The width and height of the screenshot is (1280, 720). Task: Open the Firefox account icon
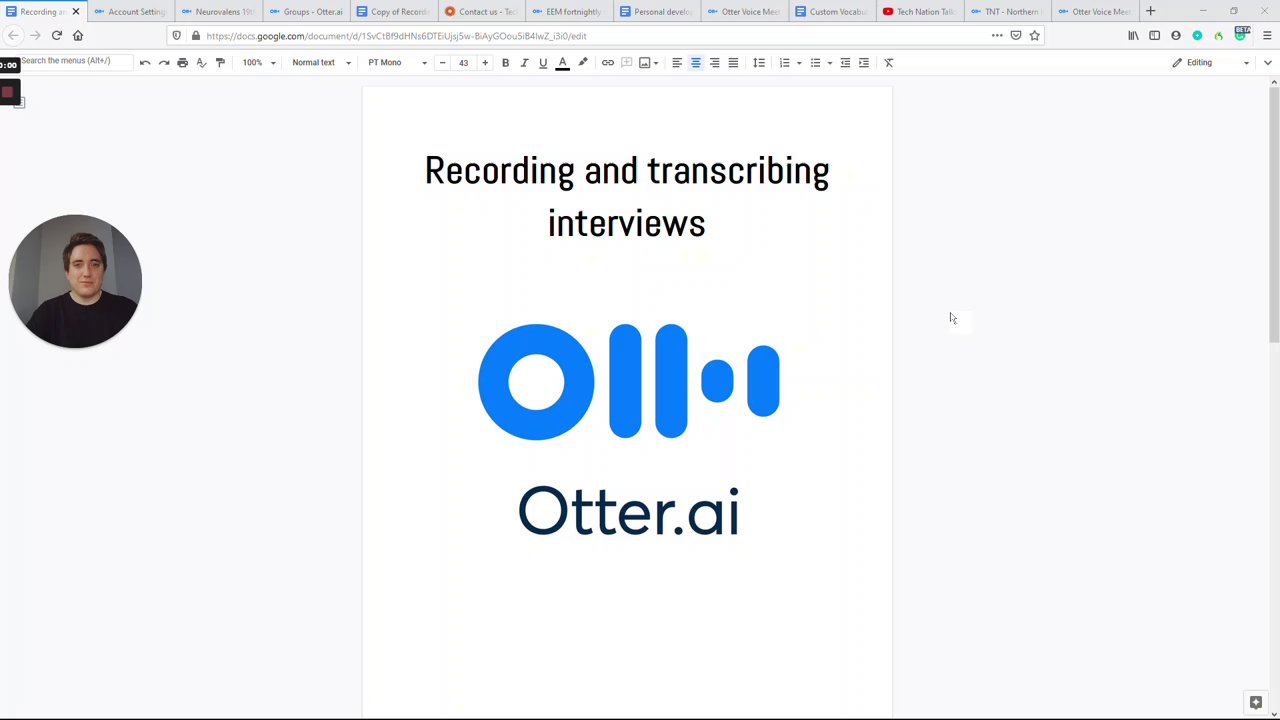[1176, 35]
